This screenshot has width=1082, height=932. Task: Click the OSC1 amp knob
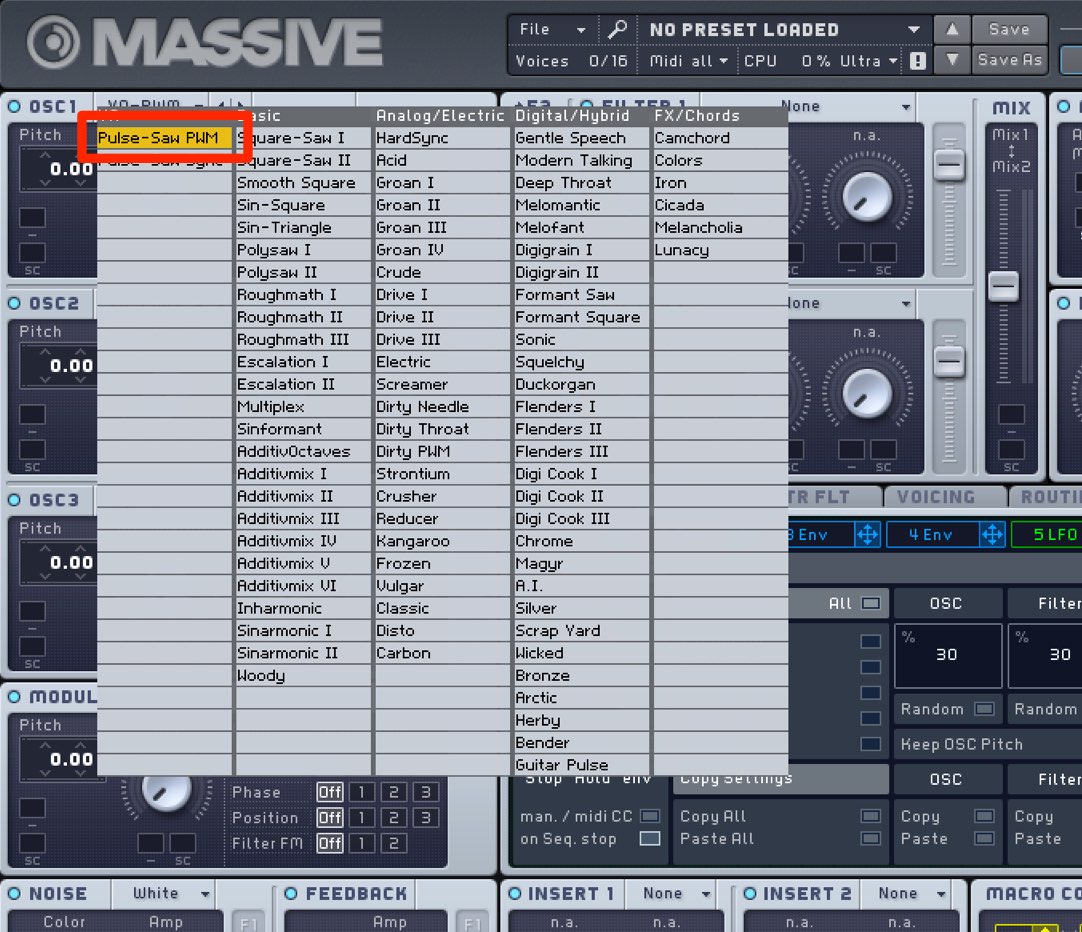tap(867, 198)
